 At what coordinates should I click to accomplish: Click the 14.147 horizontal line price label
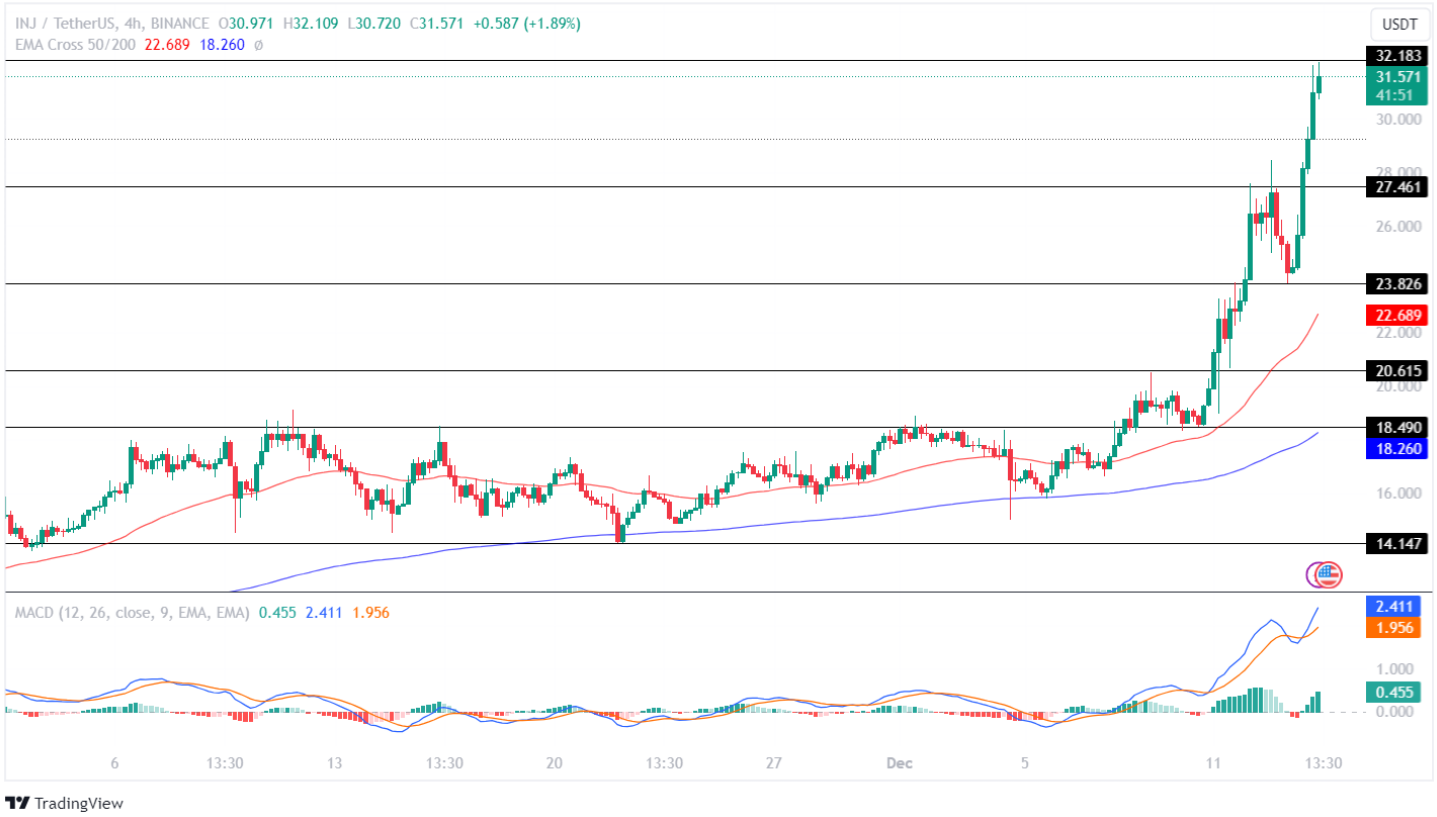coord(1396,543)
